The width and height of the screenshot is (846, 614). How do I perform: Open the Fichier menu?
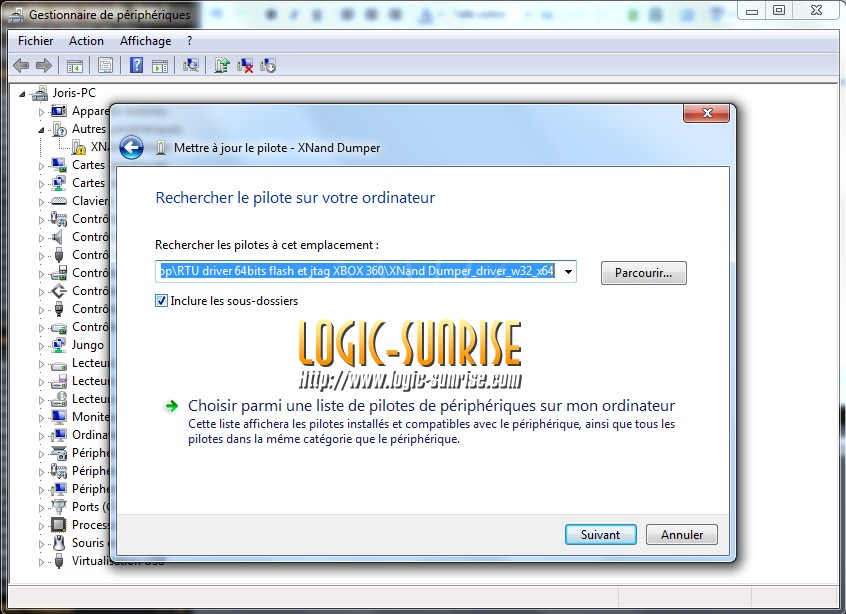pos(36,41)
